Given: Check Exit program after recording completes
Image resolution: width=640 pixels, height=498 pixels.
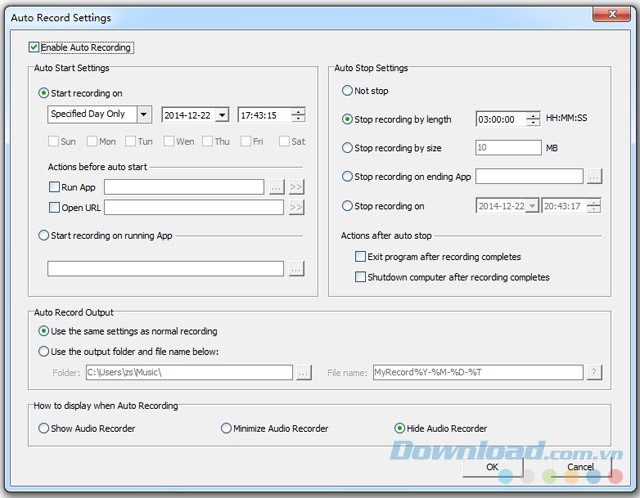Looking at the screenshot, I should (x=361, y=257).
